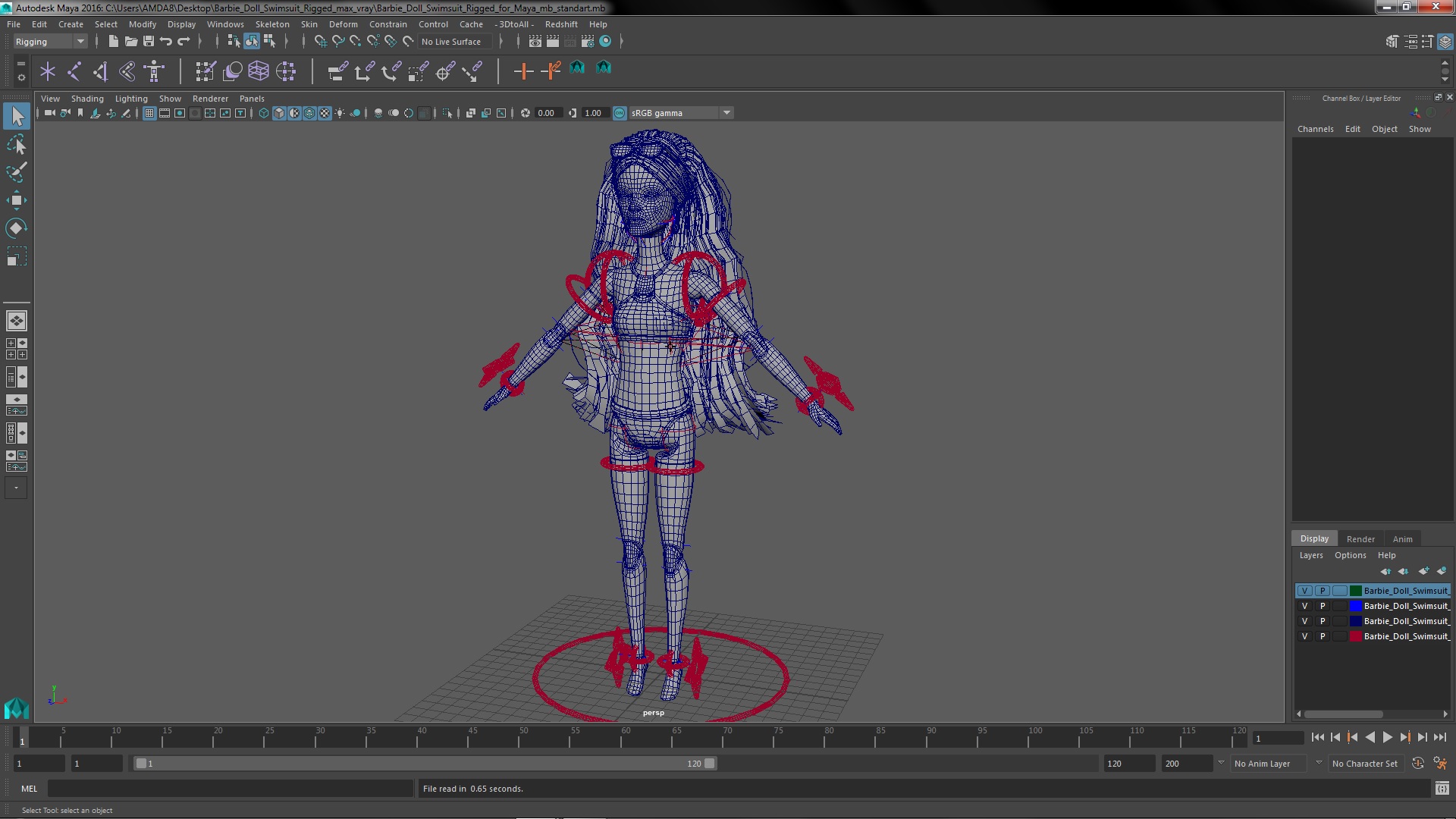This screenshot has height=819, width=1456.
Task: Click the Snap to Grids magnet icon
Action: tap(320, 42)
